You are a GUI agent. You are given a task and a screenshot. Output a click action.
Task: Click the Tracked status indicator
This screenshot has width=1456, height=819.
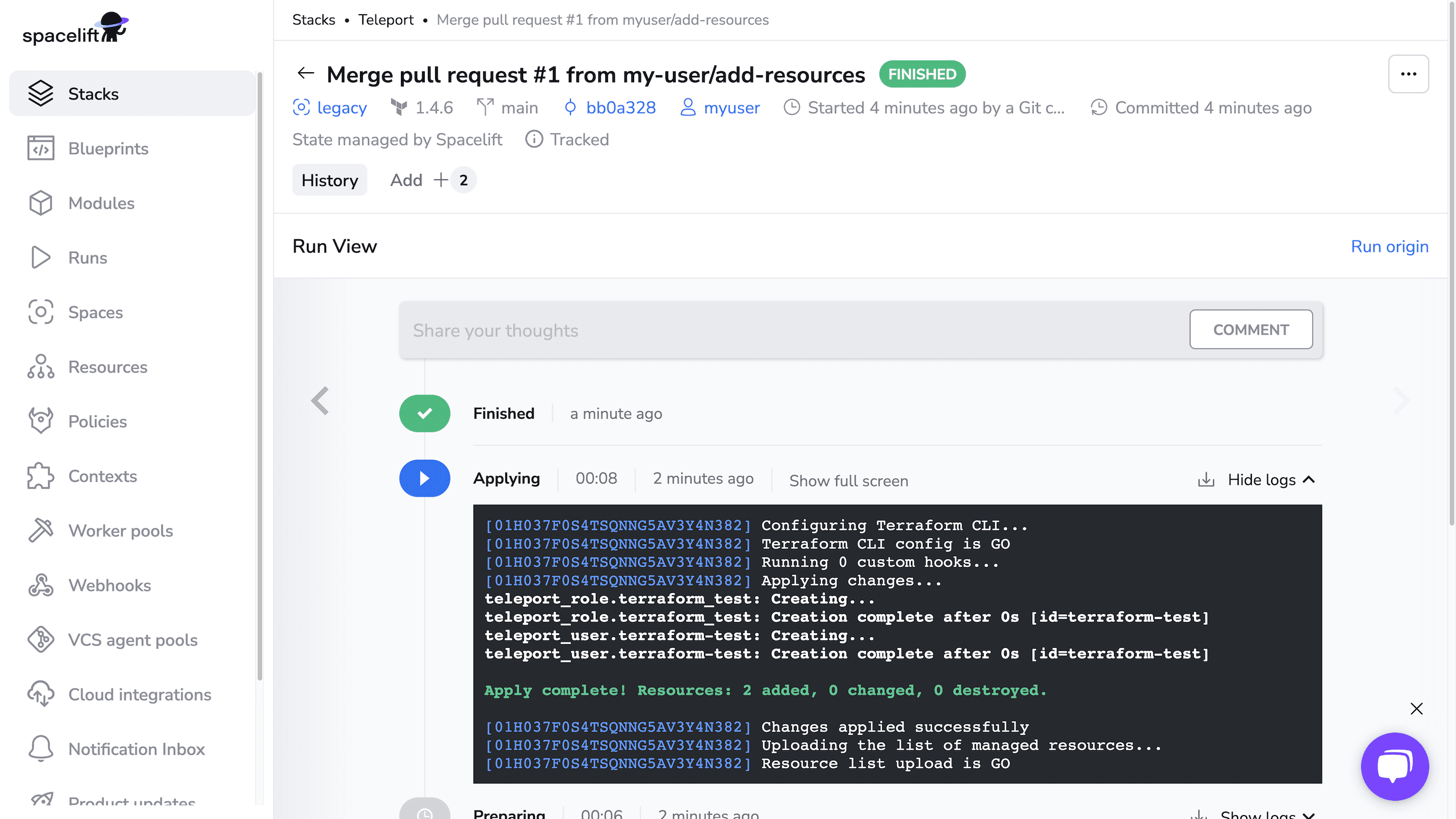(x=567, y=139)
